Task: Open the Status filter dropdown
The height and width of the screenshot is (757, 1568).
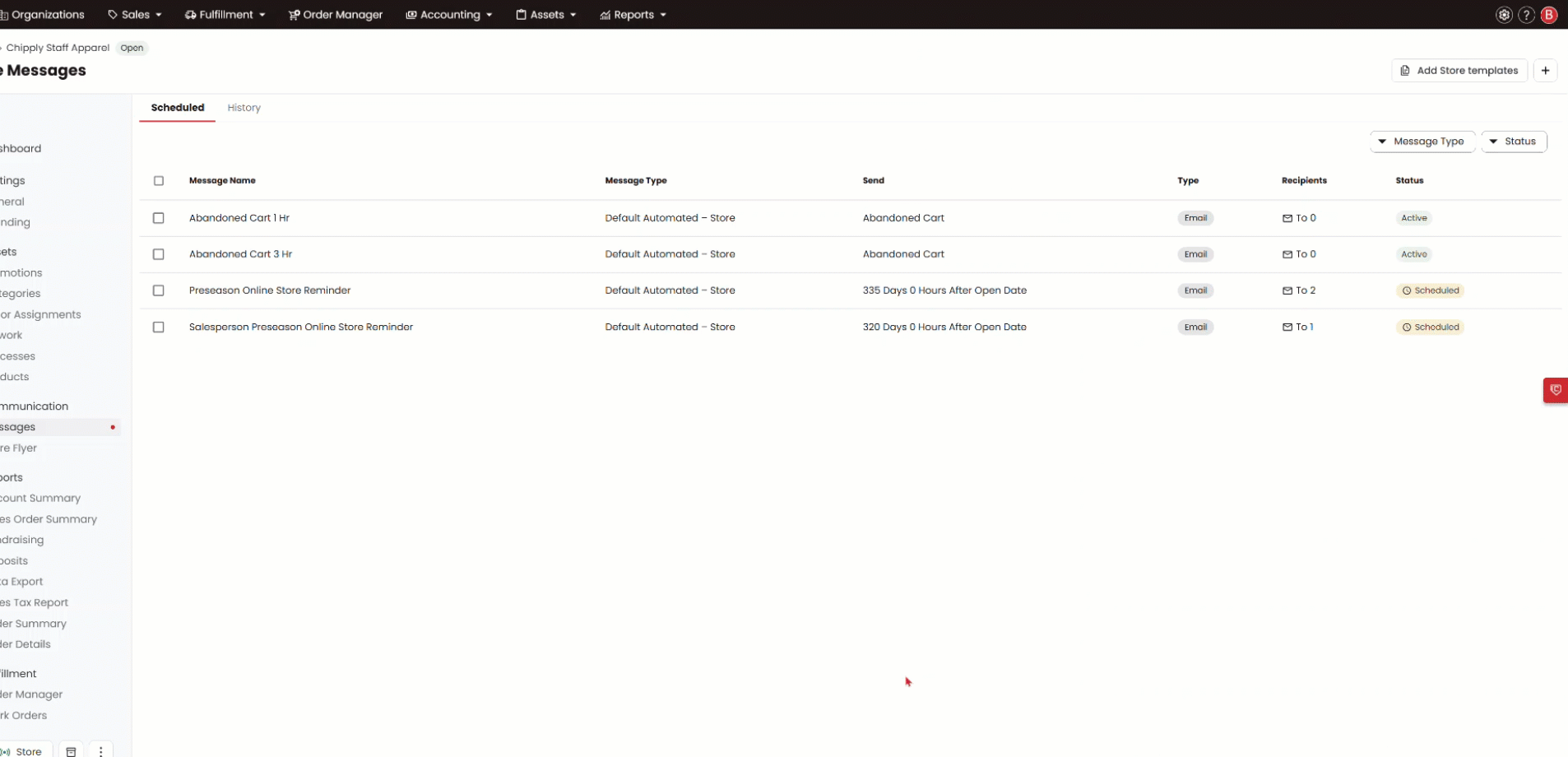Action: click(1514, 142)
